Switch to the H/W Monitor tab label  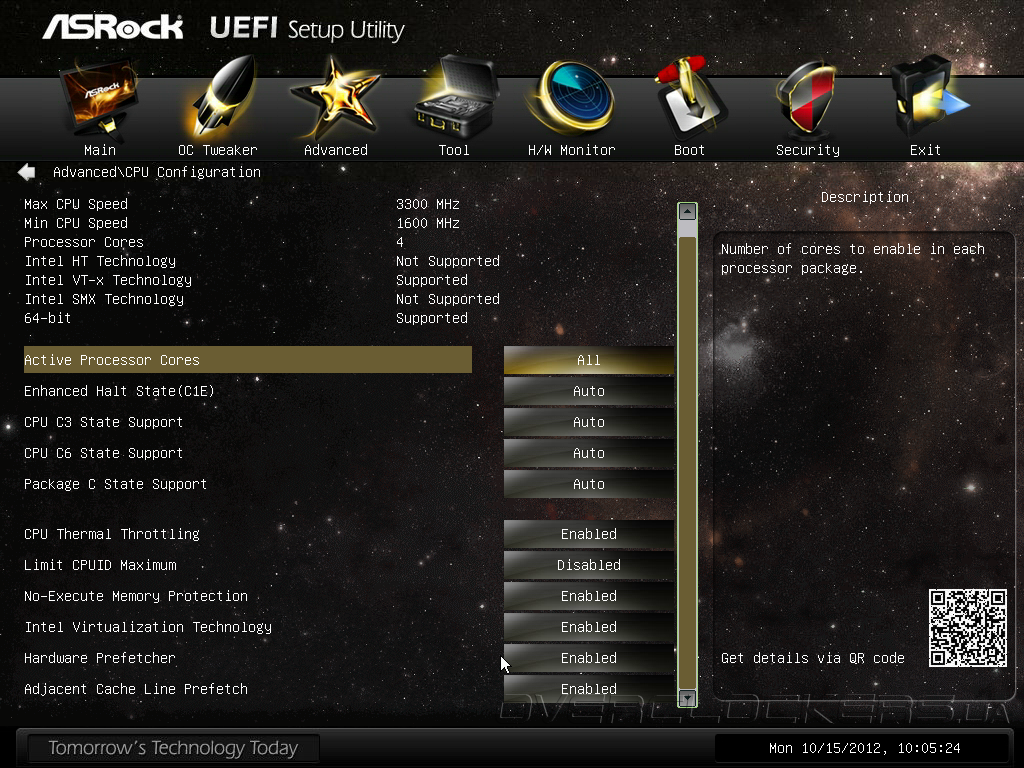coord(571,150)
